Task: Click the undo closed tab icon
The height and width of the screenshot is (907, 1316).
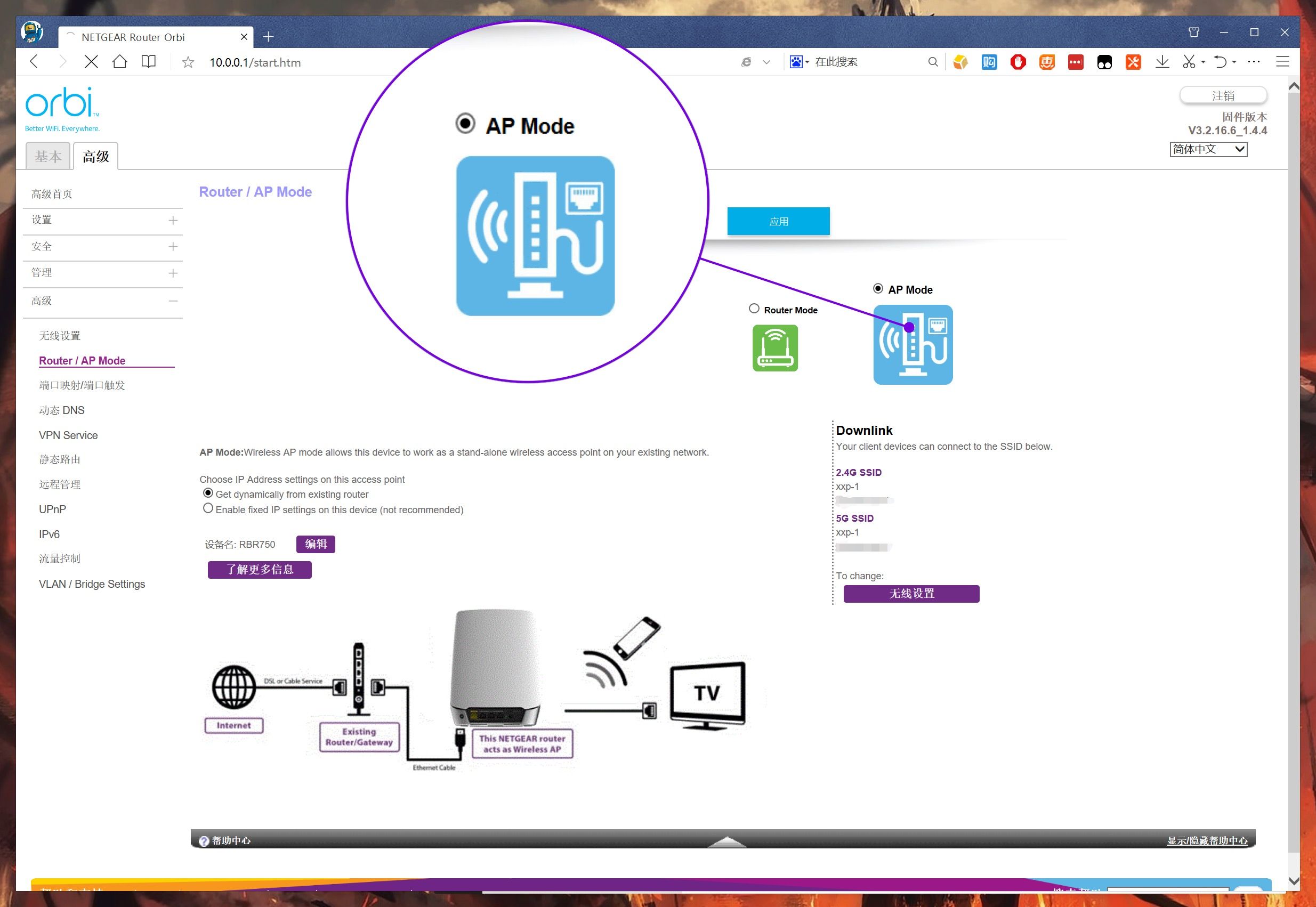Action: [1220, 61]
